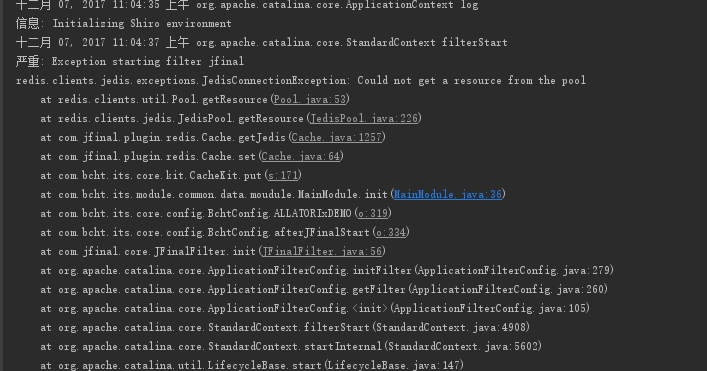Follow the Cache.java:1257 link
Viewport: 707px width, 371px height.
[337, 137]
